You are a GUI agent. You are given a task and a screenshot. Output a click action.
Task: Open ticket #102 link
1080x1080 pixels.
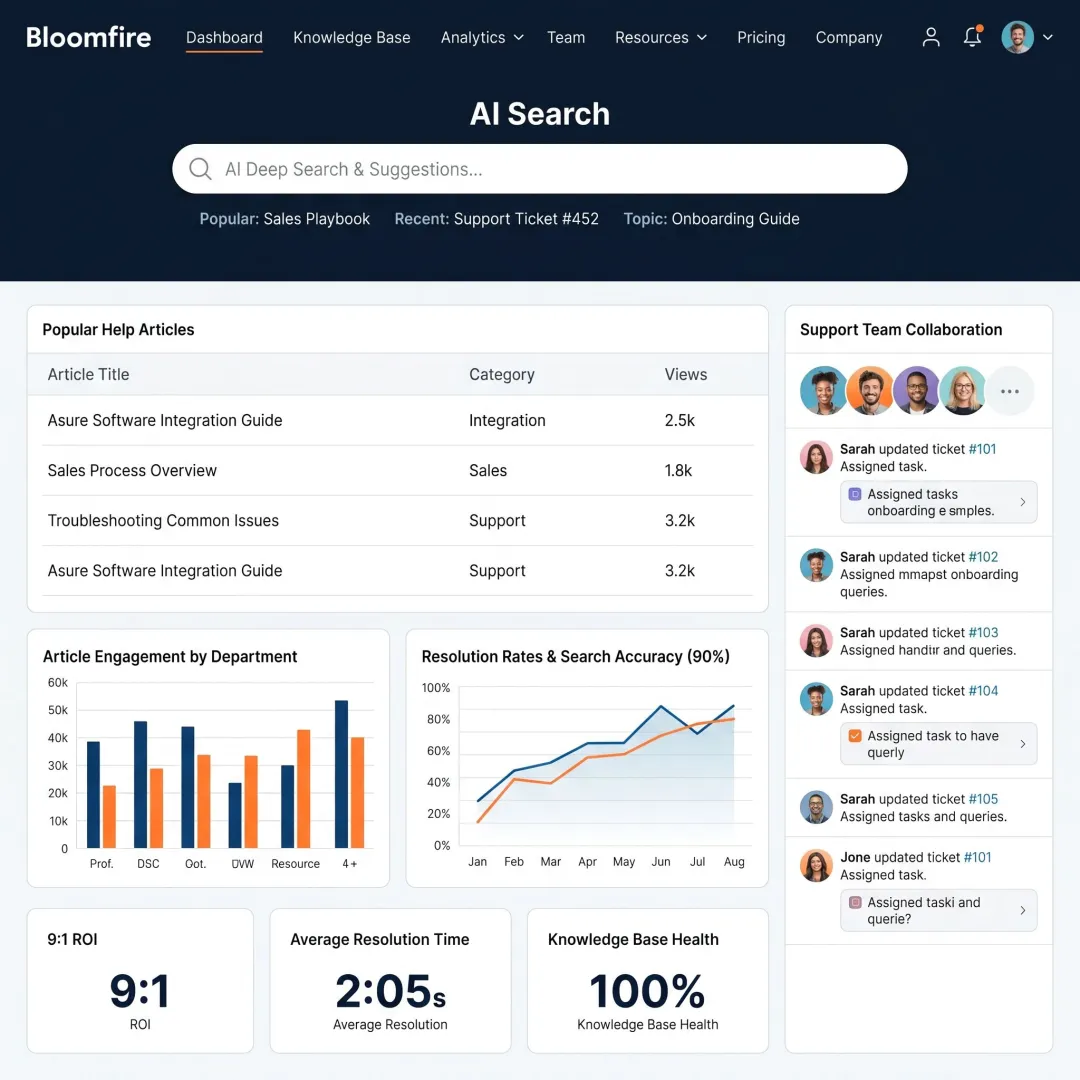coord(983,557)
